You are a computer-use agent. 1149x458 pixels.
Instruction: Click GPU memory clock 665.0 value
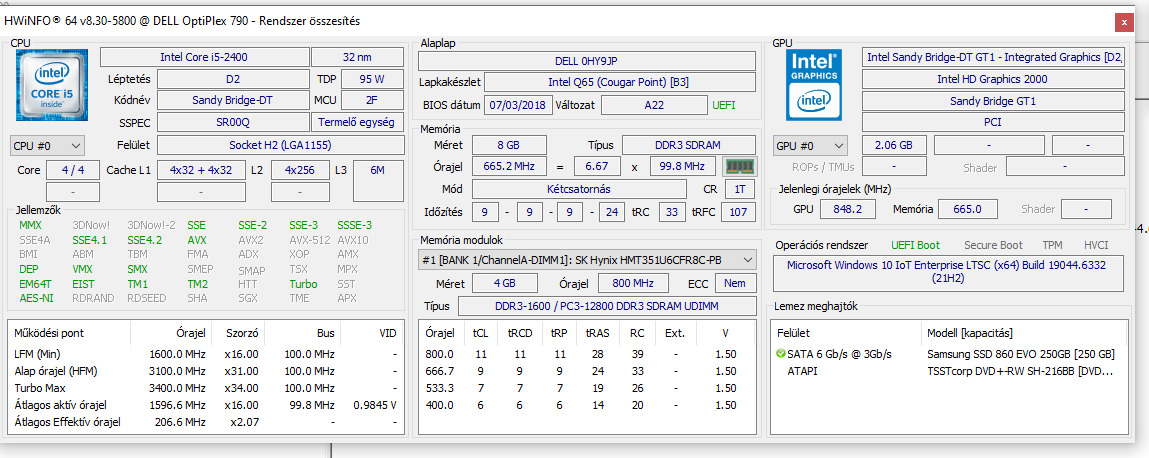pyautogui.click(x=968, y=210)
